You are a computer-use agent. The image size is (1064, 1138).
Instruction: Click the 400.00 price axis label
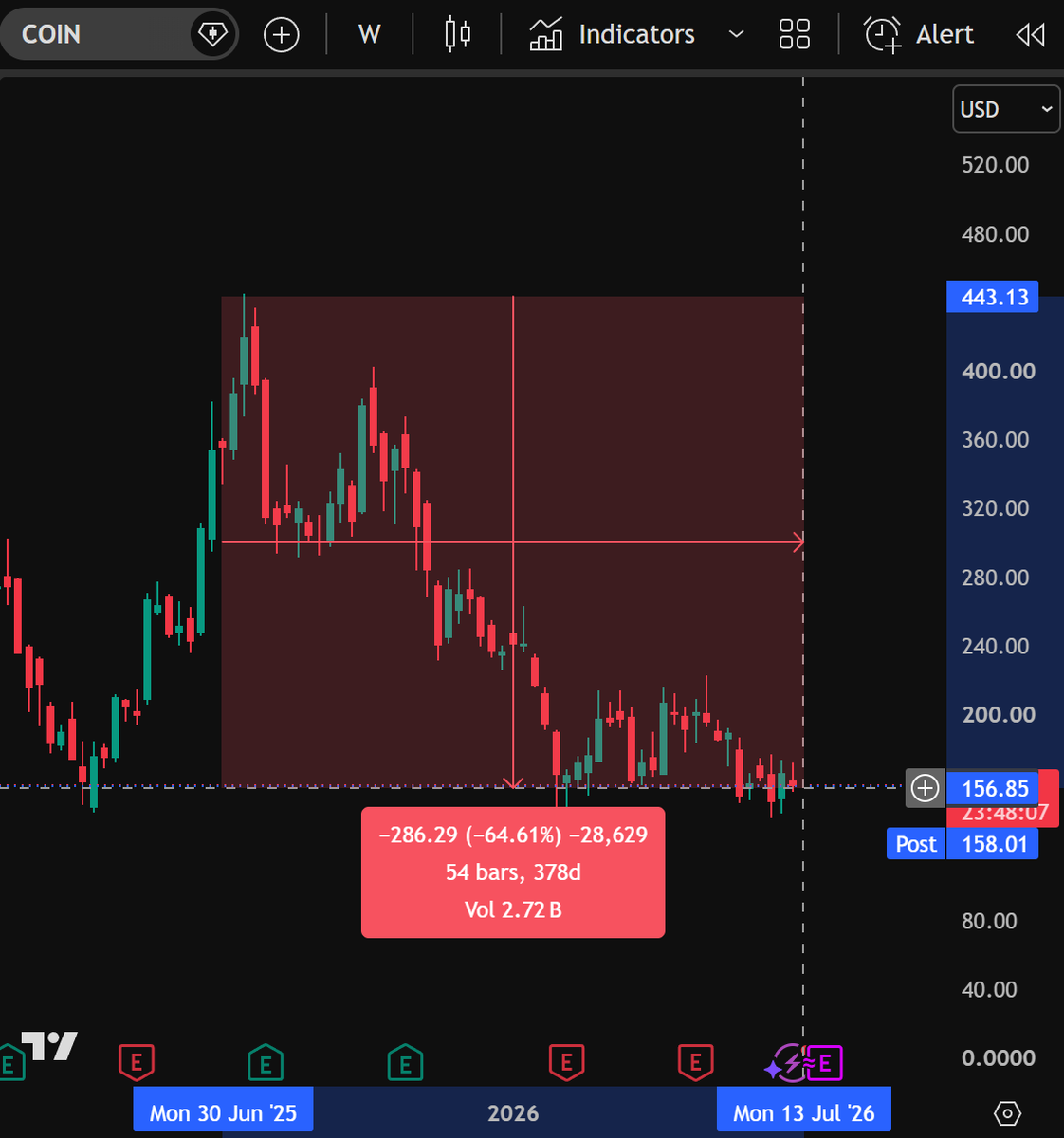coord(998,371)
